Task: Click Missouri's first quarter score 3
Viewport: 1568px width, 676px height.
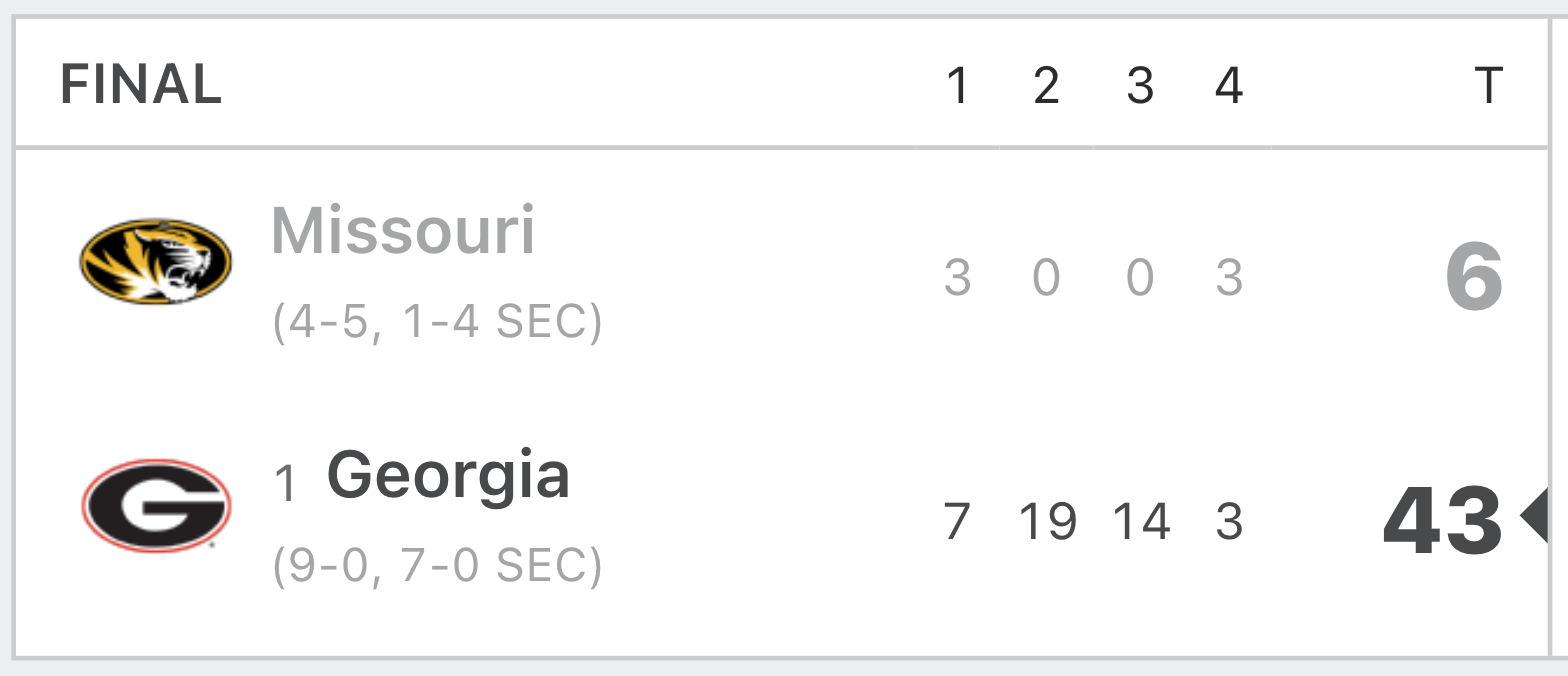Action: [957, 278]
